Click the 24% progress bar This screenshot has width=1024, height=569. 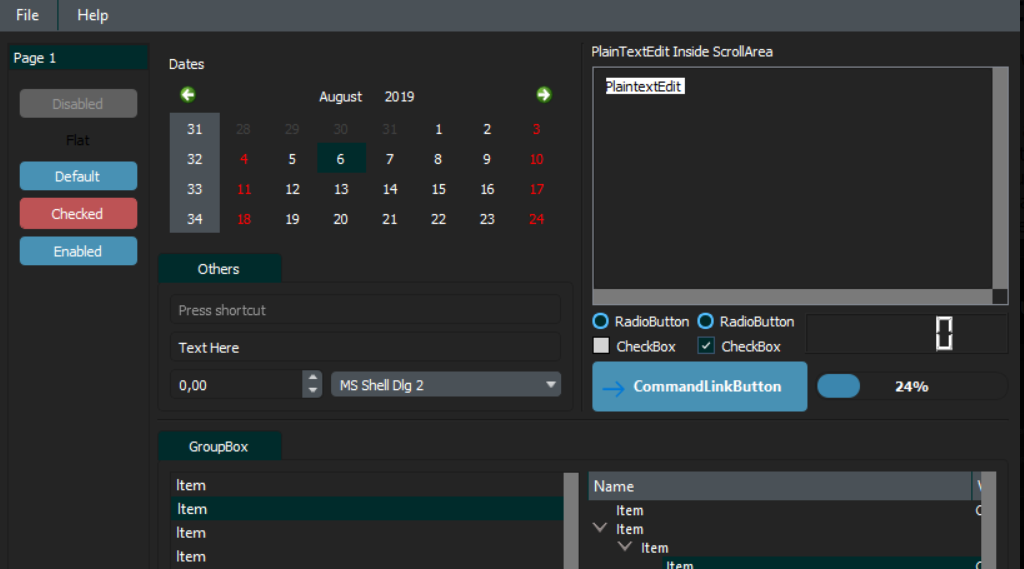912,386
